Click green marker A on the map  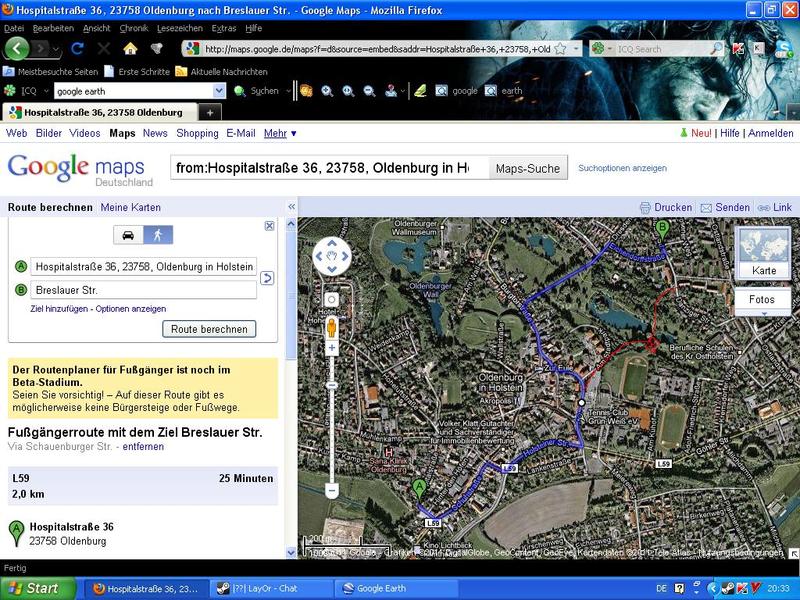click(419, 490)
